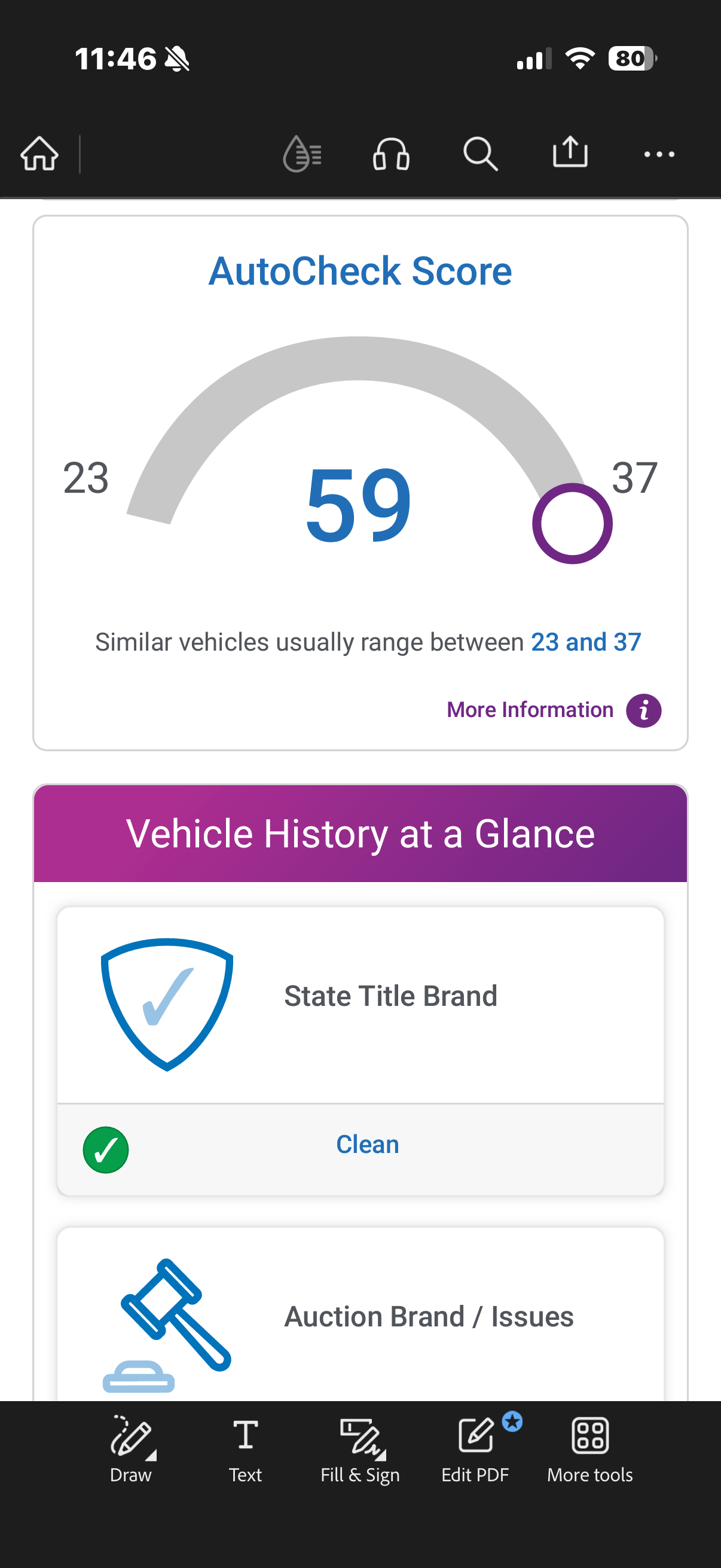This screenshot has width=721, height=1568.
Task: Select the Draw tool
Action: click(130, 1448)
